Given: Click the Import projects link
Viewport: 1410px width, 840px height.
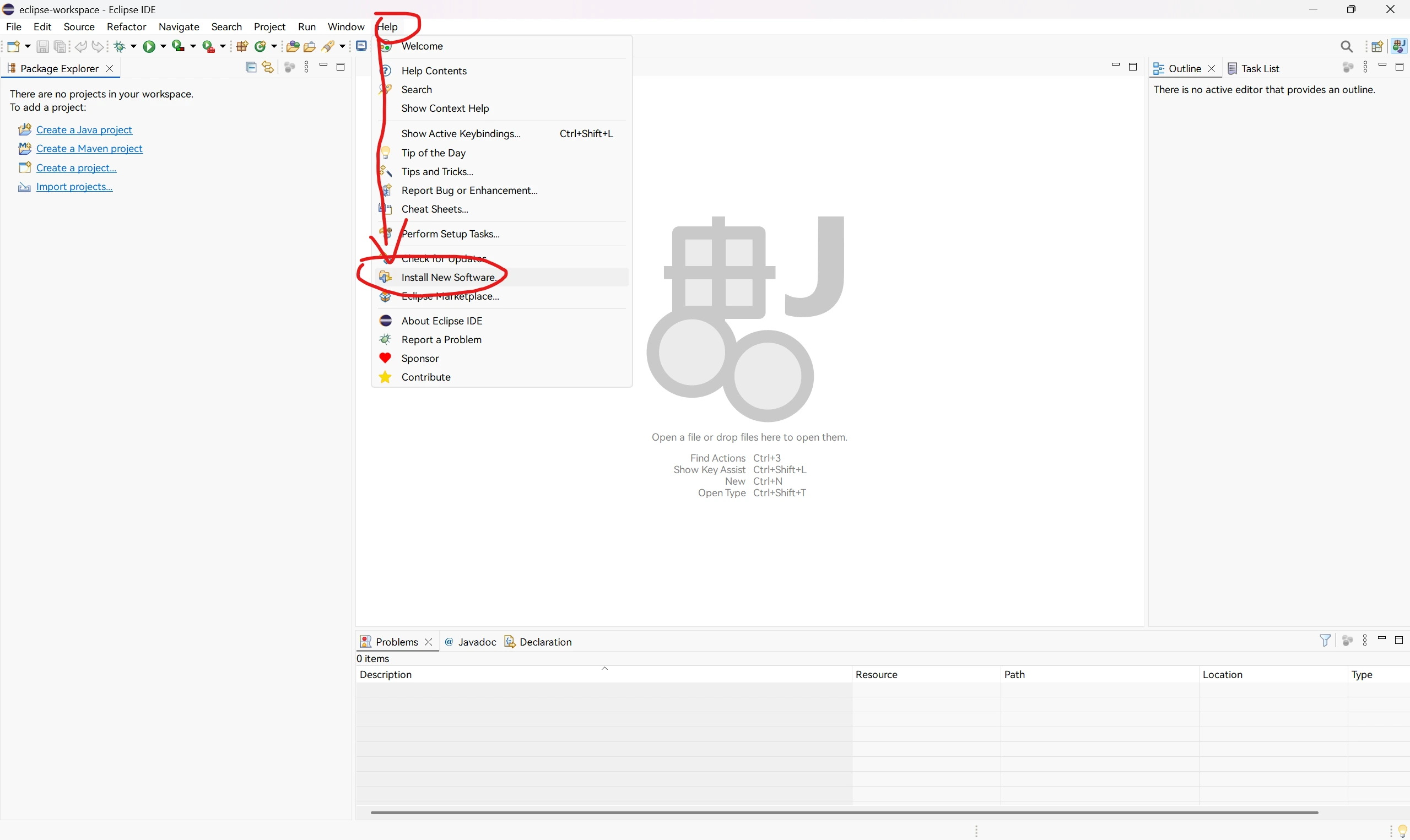Looking at the screenshot, I should (x=74, y=187).
